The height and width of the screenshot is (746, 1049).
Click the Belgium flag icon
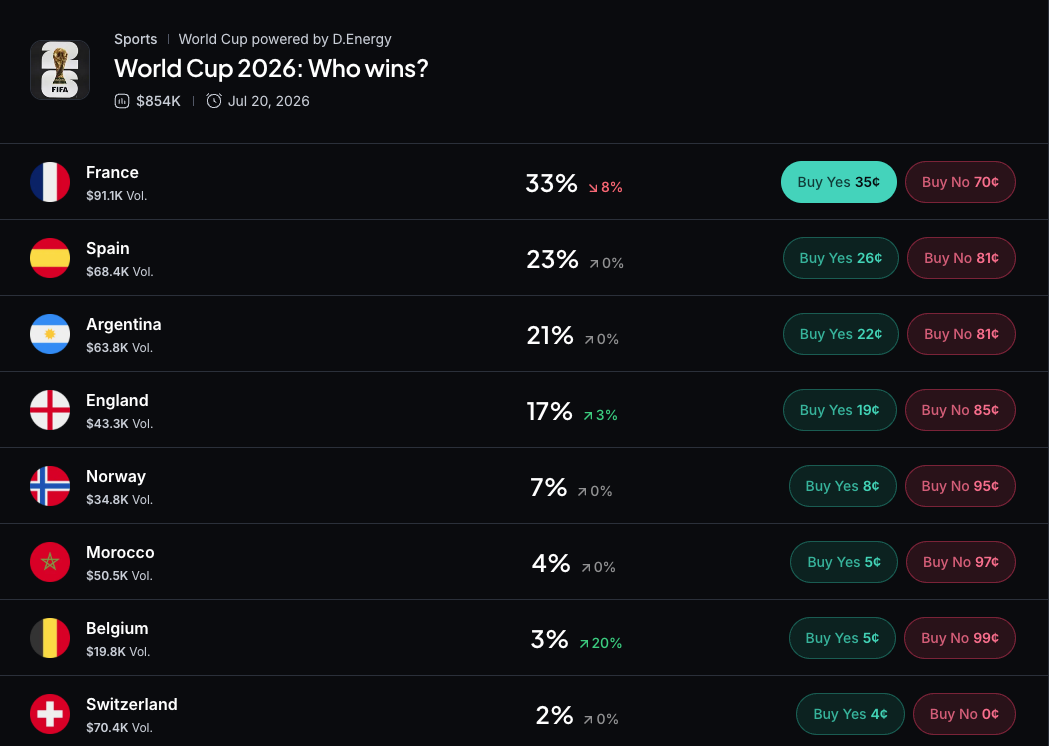pyautogui.click(x=50, y=638)
